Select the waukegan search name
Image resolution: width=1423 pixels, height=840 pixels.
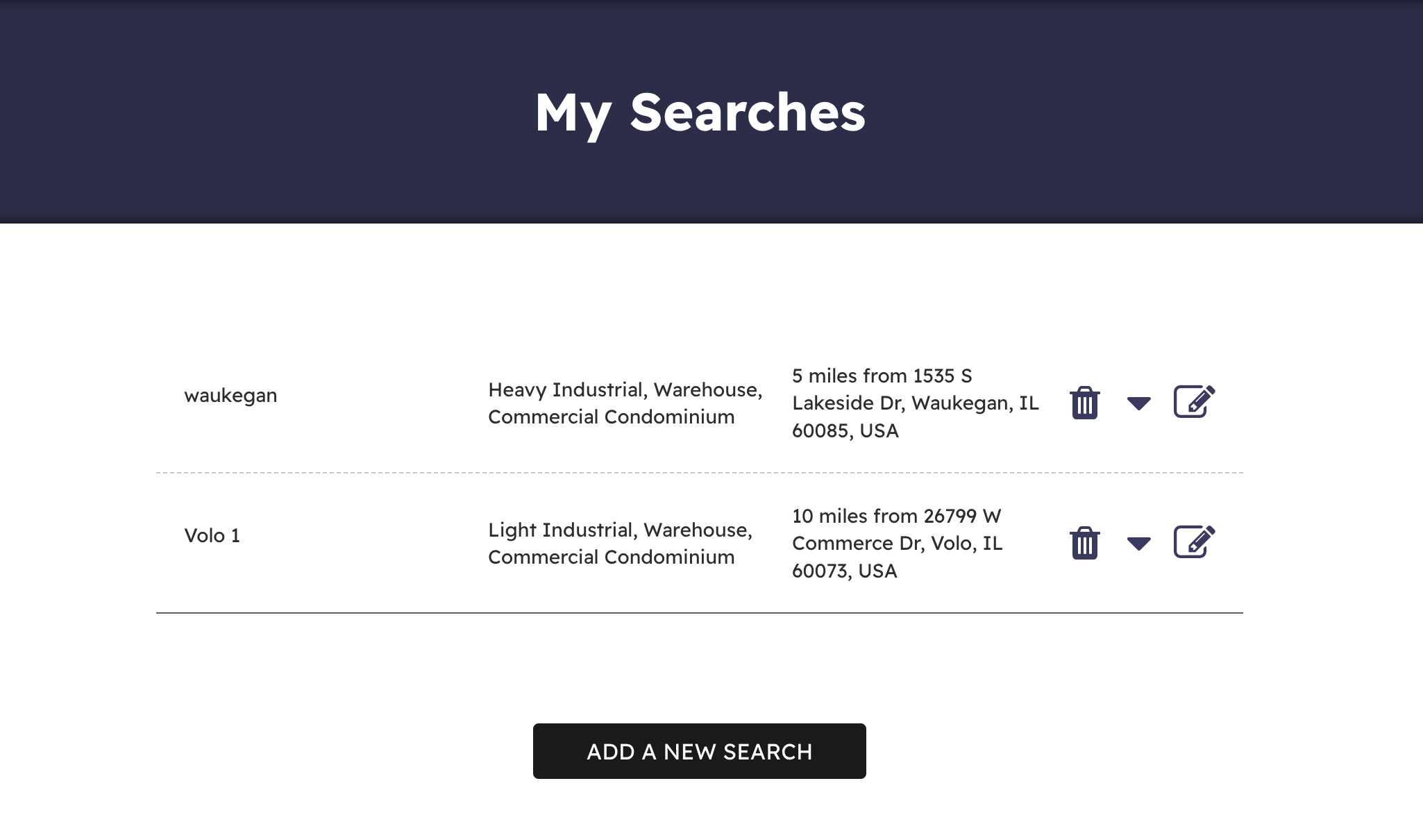point(230,396)
